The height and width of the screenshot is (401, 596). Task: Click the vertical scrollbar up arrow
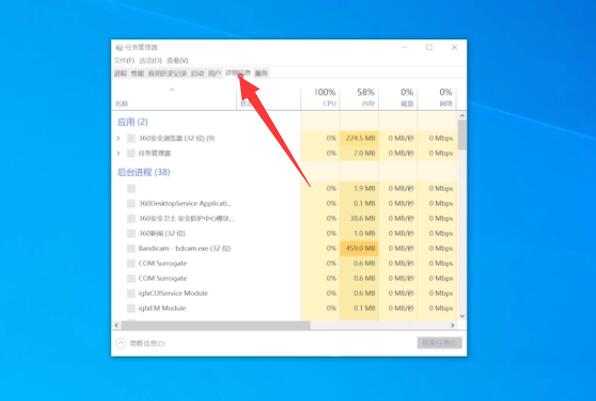tap(462, 116)
